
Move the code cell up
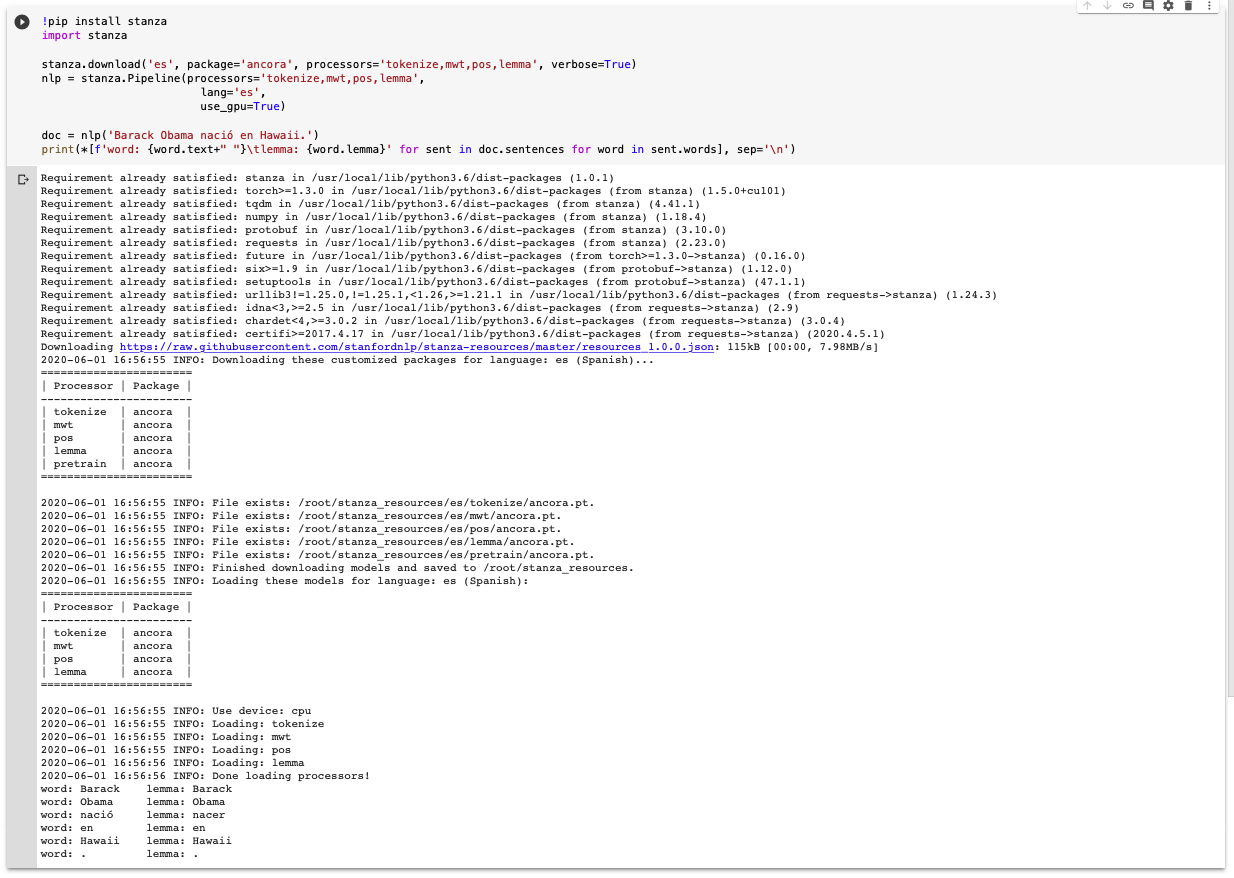coord(1087,8)
